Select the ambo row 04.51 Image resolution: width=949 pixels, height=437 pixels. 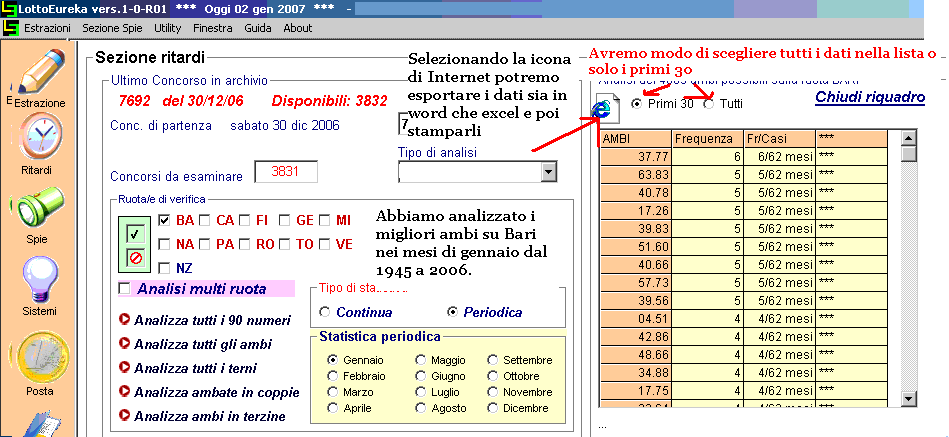(x=744, y=318)
